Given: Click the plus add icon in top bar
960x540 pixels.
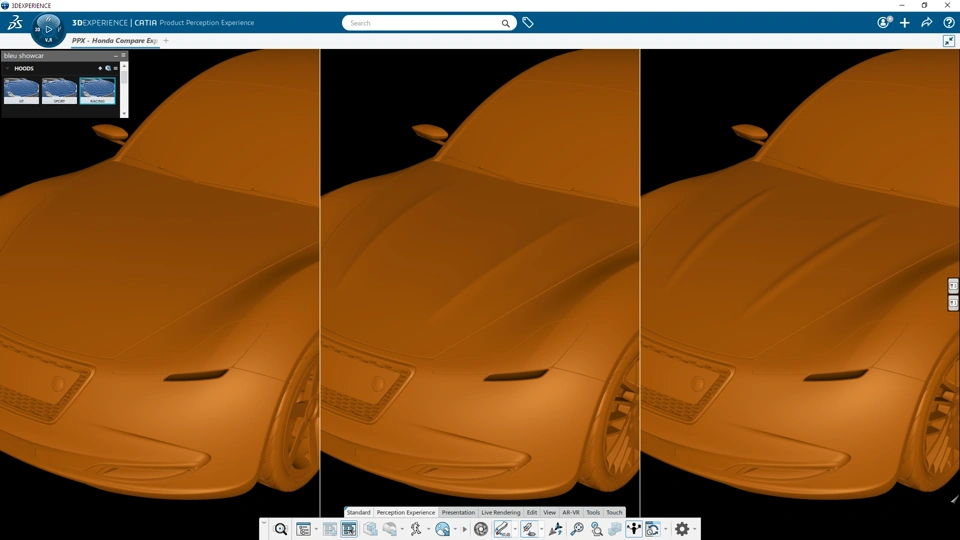Looking at the screenshot, I should (905, 23).
